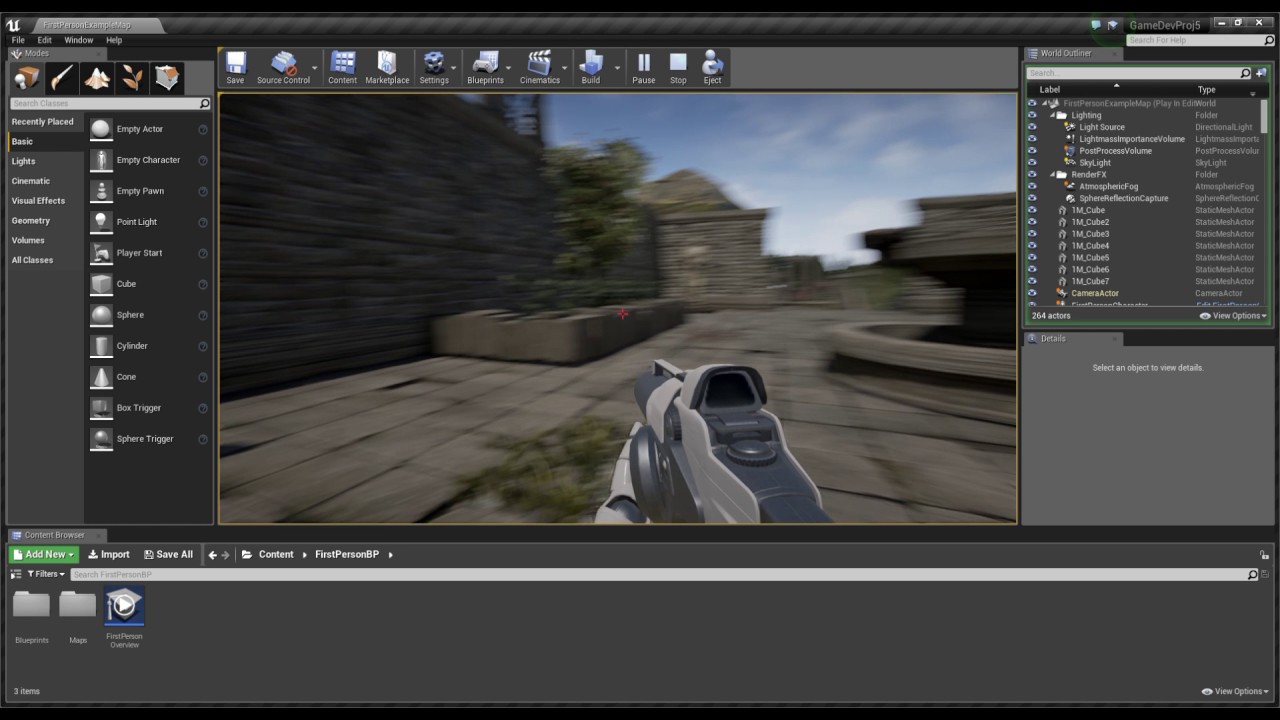
Task: Open Source Control dropdown arrow
Action: pyautogui.click(x=315, y=68)
